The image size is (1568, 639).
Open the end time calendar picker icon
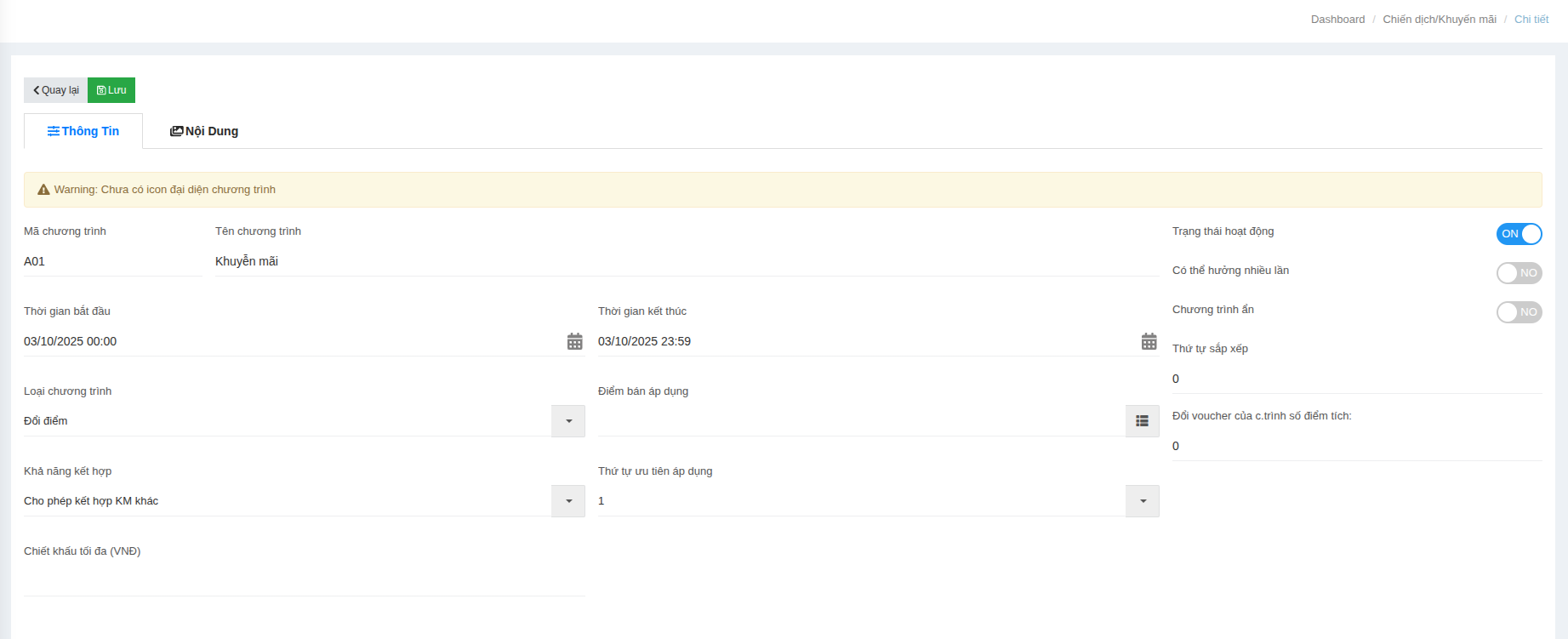pos(1149,341)
